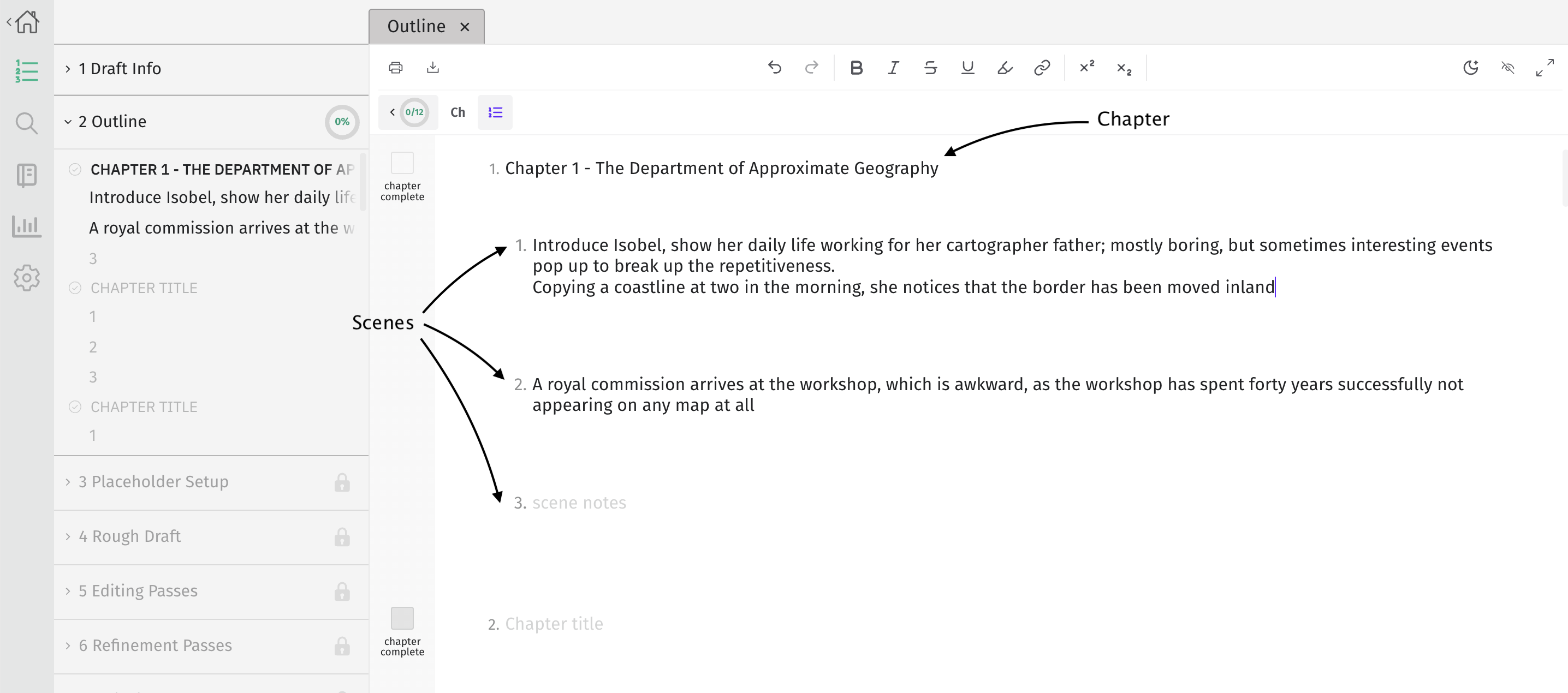Viewport: 1568px width, 693px height.
Task: Click Refinement Passes lock icon
Action: 342,646
